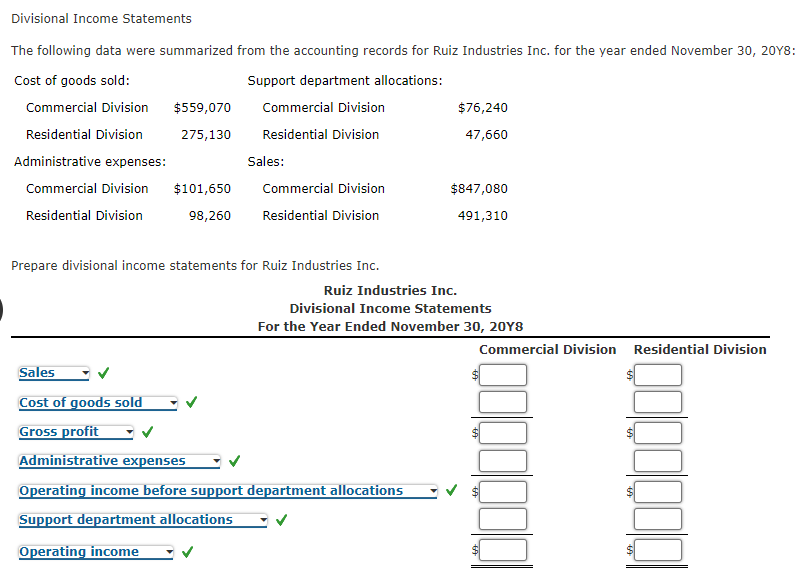Click the green checkmark beside Gross profit
Image resolution: width=812 pixels, height=580 pixels.
[148, 431]
